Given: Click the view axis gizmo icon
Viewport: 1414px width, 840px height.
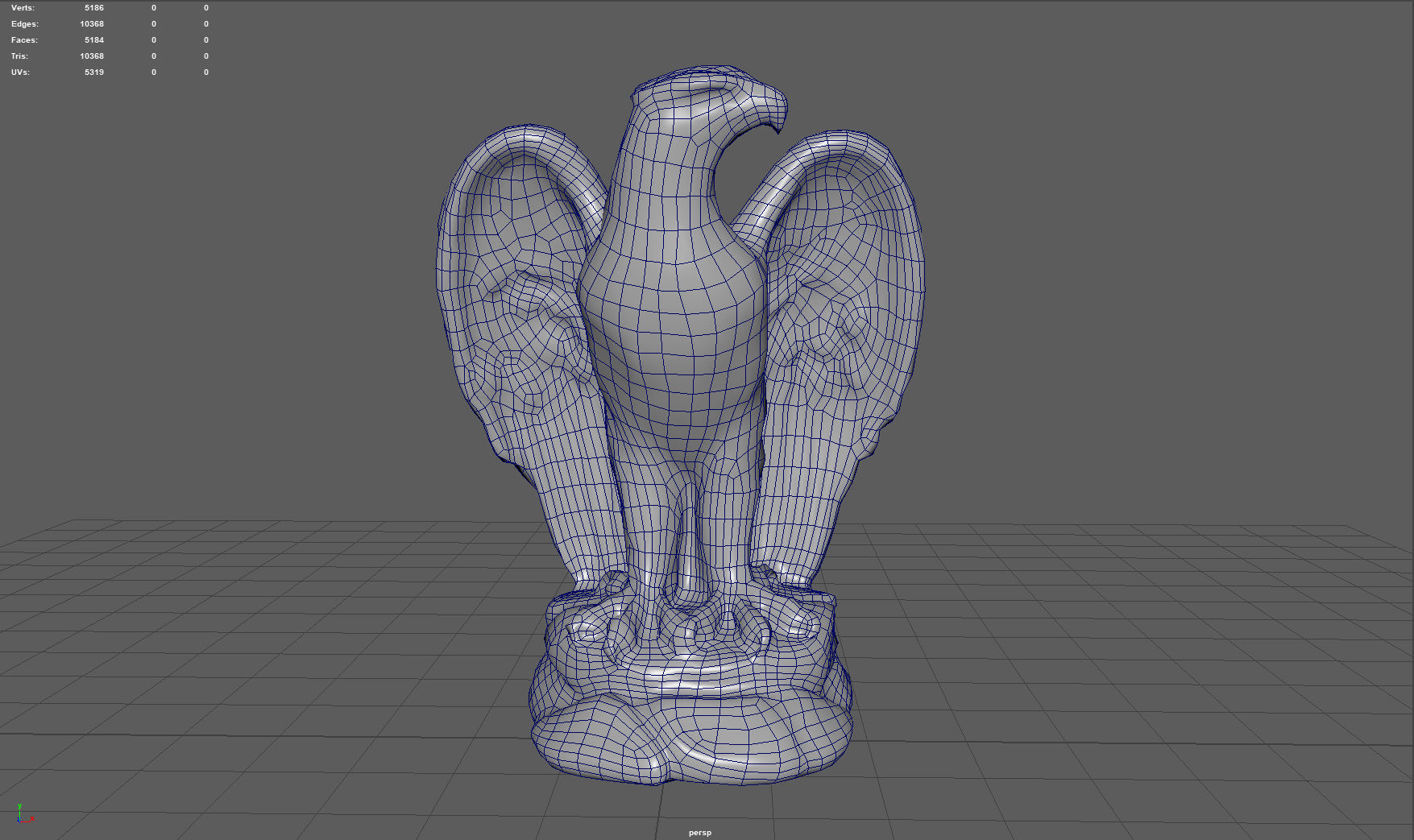Looking at the screenshot, I should [24, 814].
